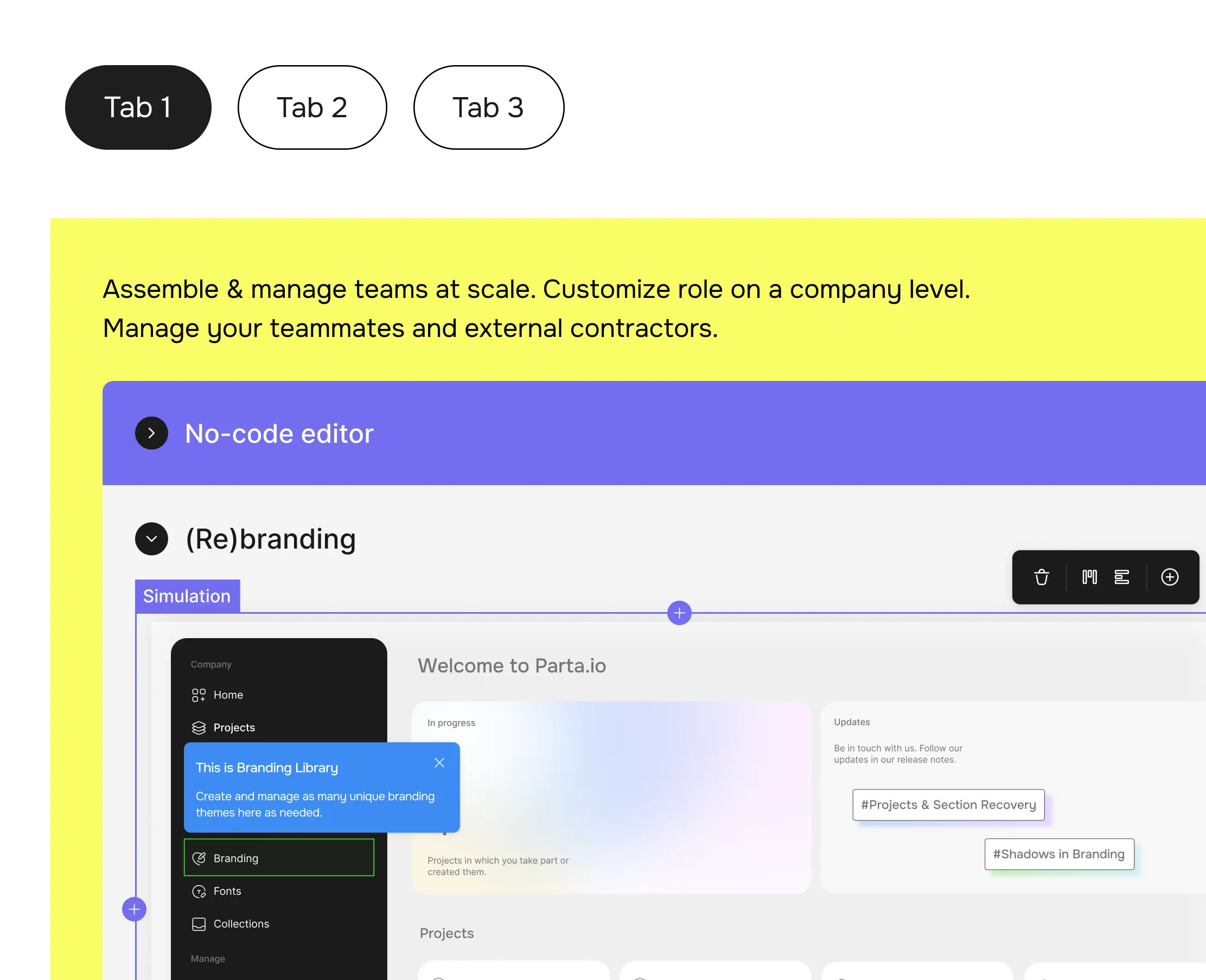
Task: Click the Simulation label tag
Action: coord(187,596)
